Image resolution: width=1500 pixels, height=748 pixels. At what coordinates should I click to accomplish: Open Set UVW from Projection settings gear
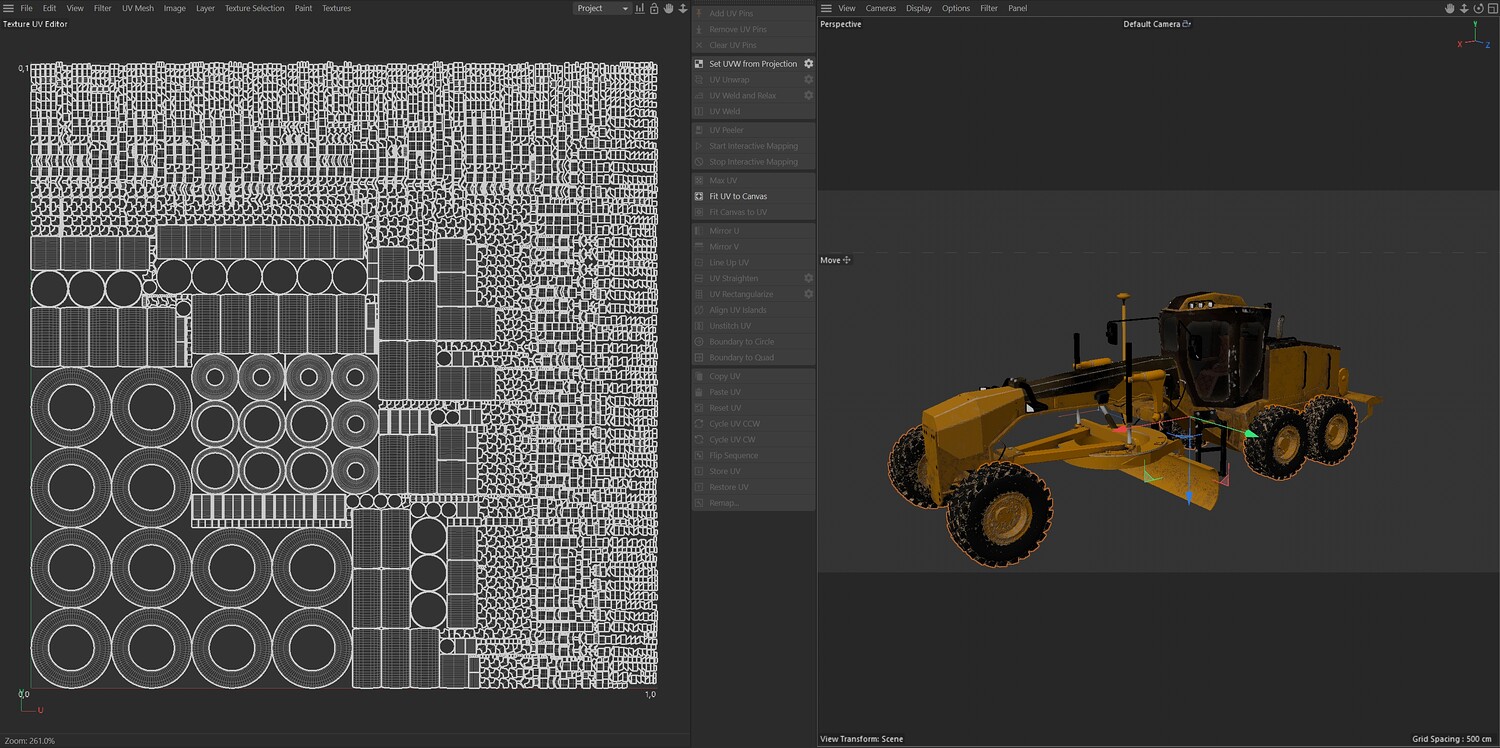[809, 64]
